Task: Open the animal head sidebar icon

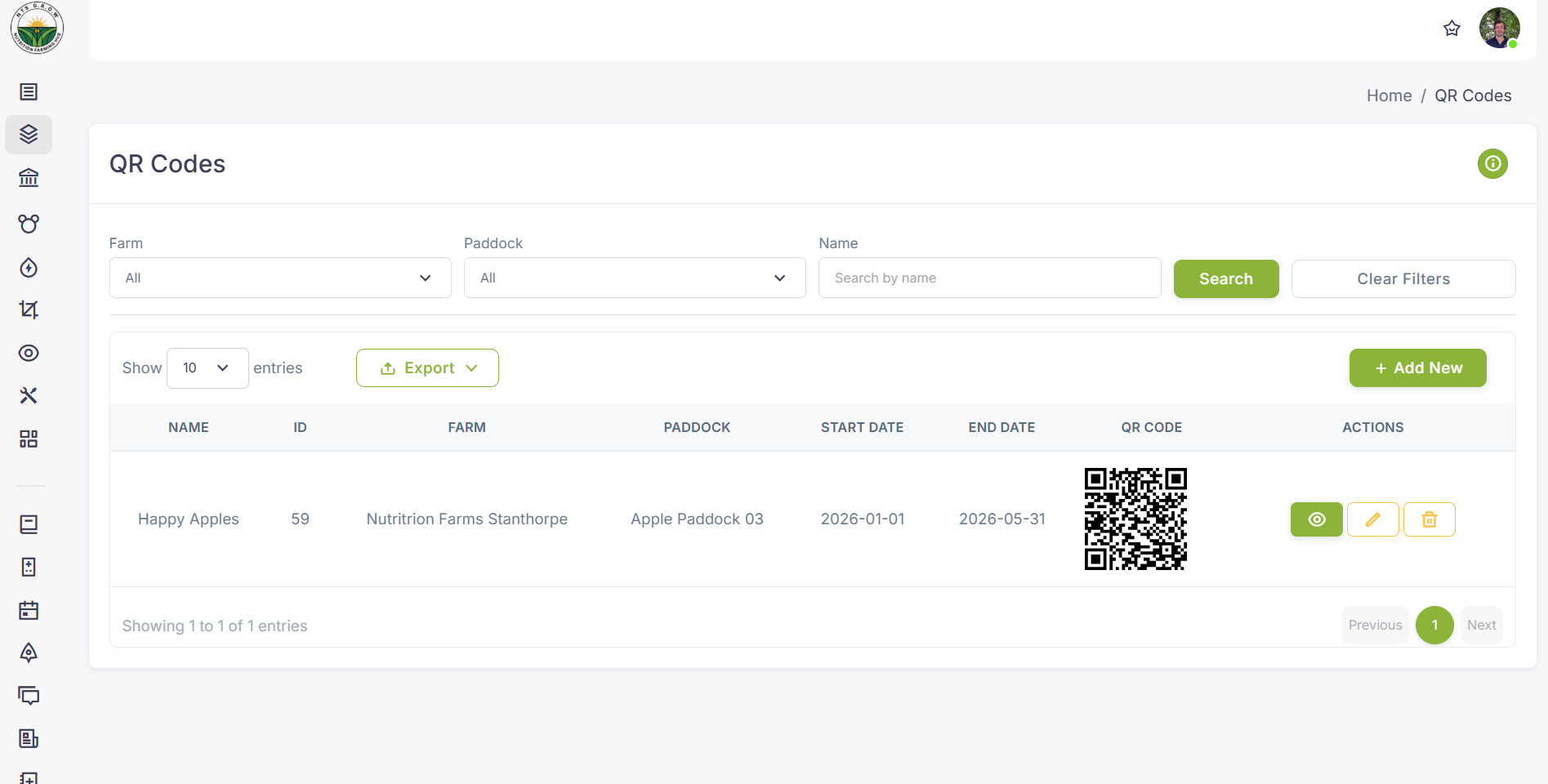Action: (x=29, y=223)
